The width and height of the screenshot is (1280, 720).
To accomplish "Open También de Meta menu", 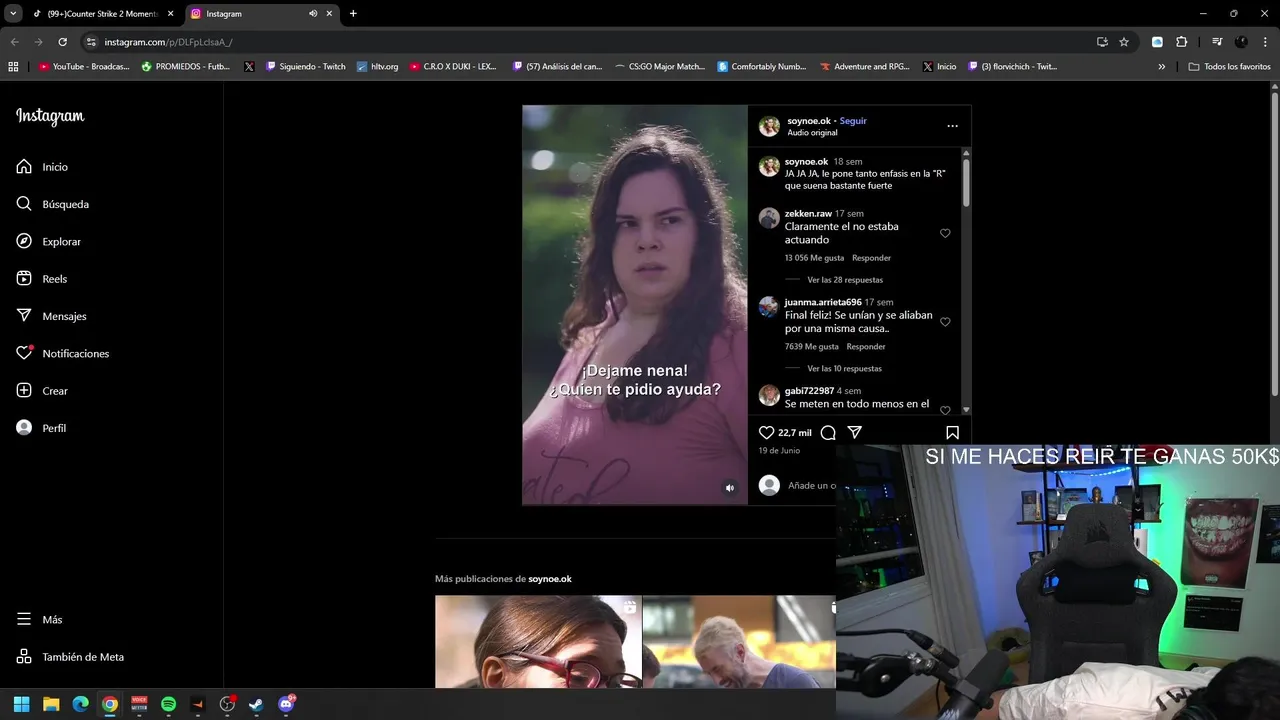I will (70, 657).
